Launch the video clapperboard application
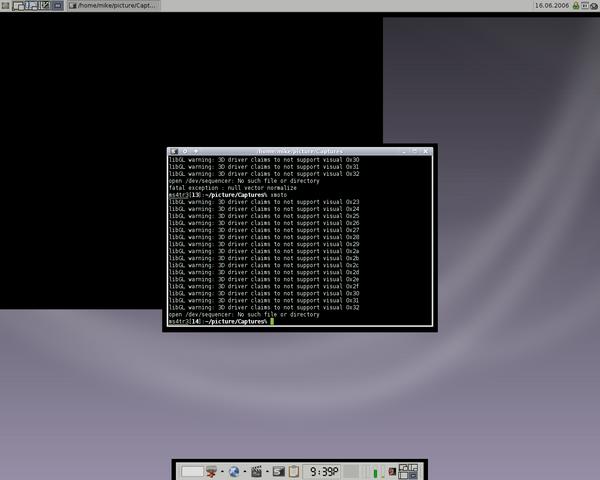The image size is (600, 480). pyautogui.click(x=258, y=471)
